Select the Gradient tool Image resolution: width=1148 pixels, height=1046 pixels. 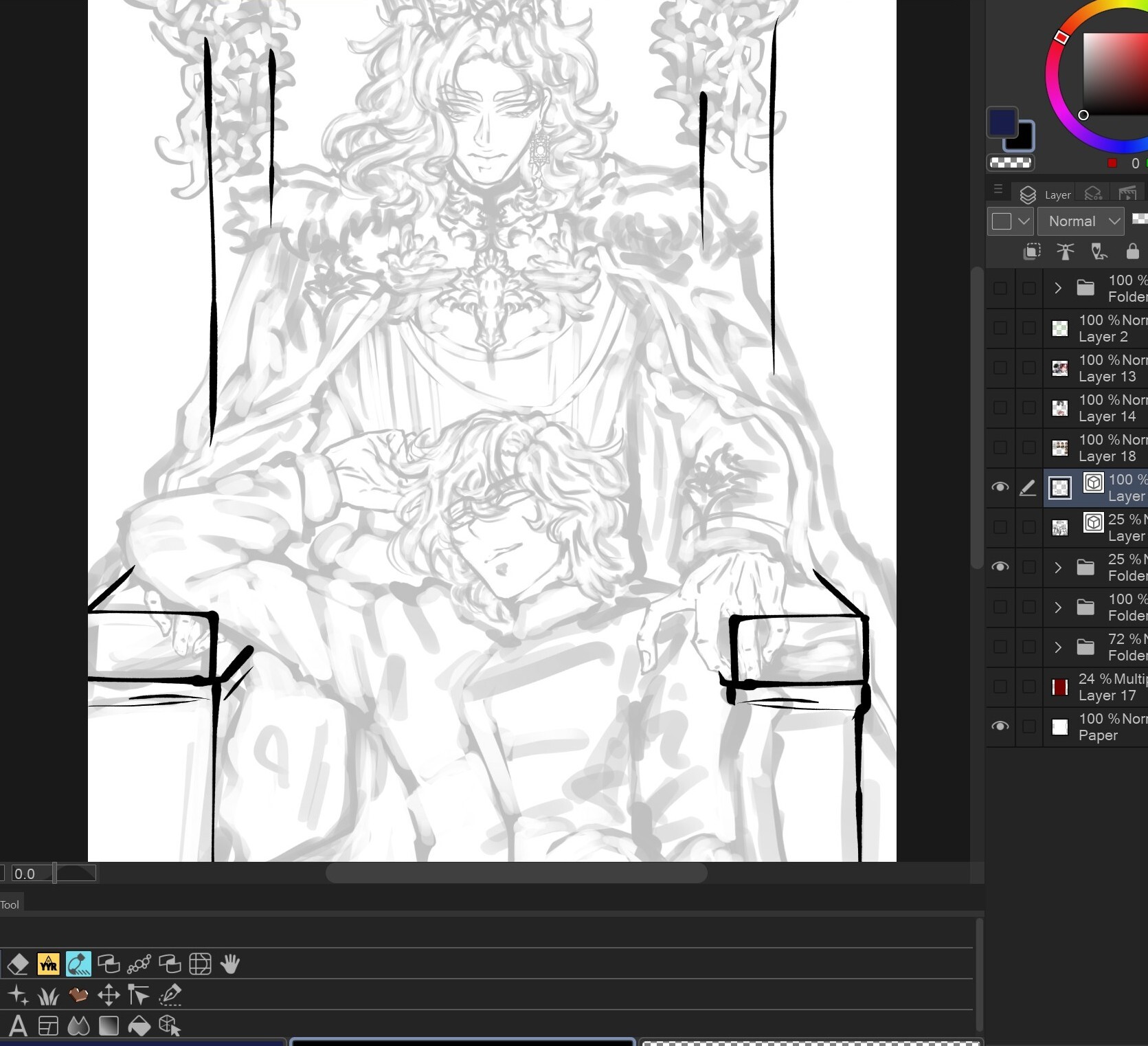pos(109,1026)
